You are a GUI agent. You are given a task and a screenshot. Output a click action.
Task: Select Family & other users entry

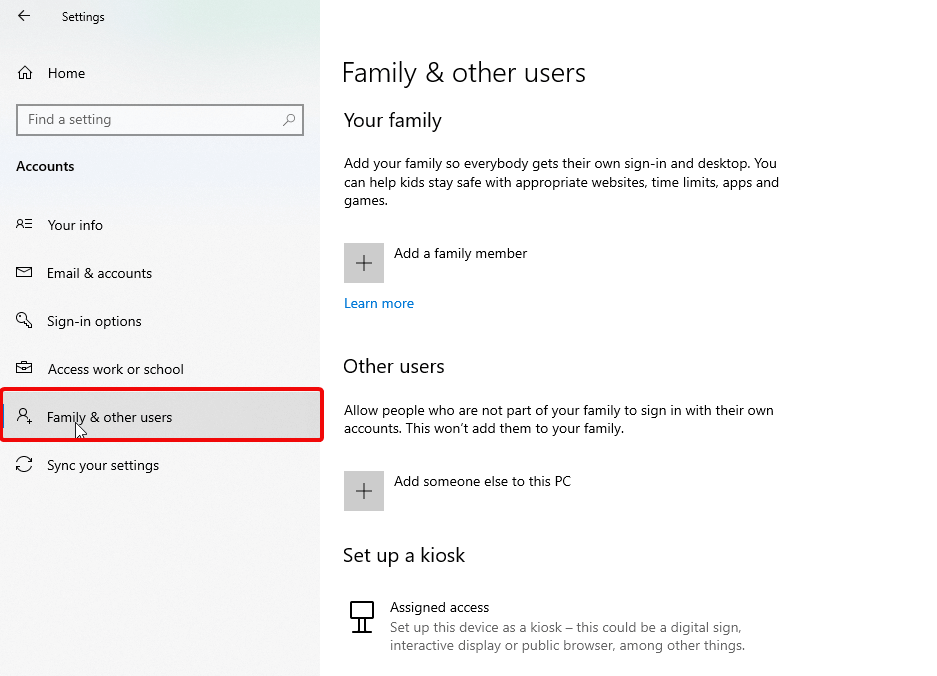pos(161,415)
